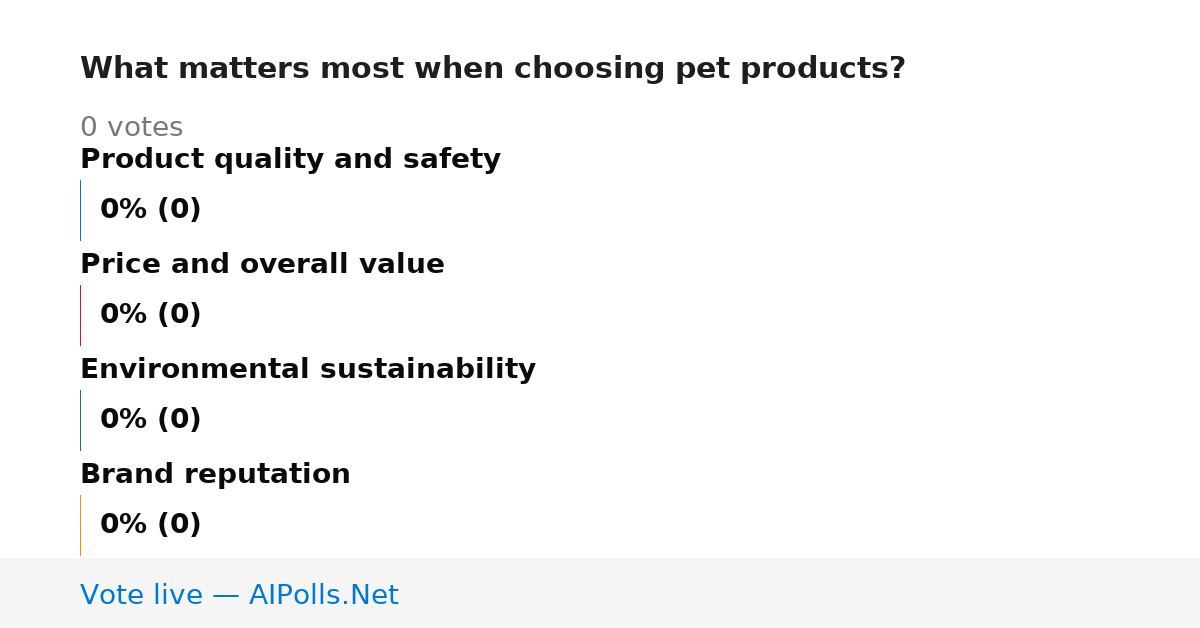
Task: Select the "Brand reputation" option
Action: 215,475
